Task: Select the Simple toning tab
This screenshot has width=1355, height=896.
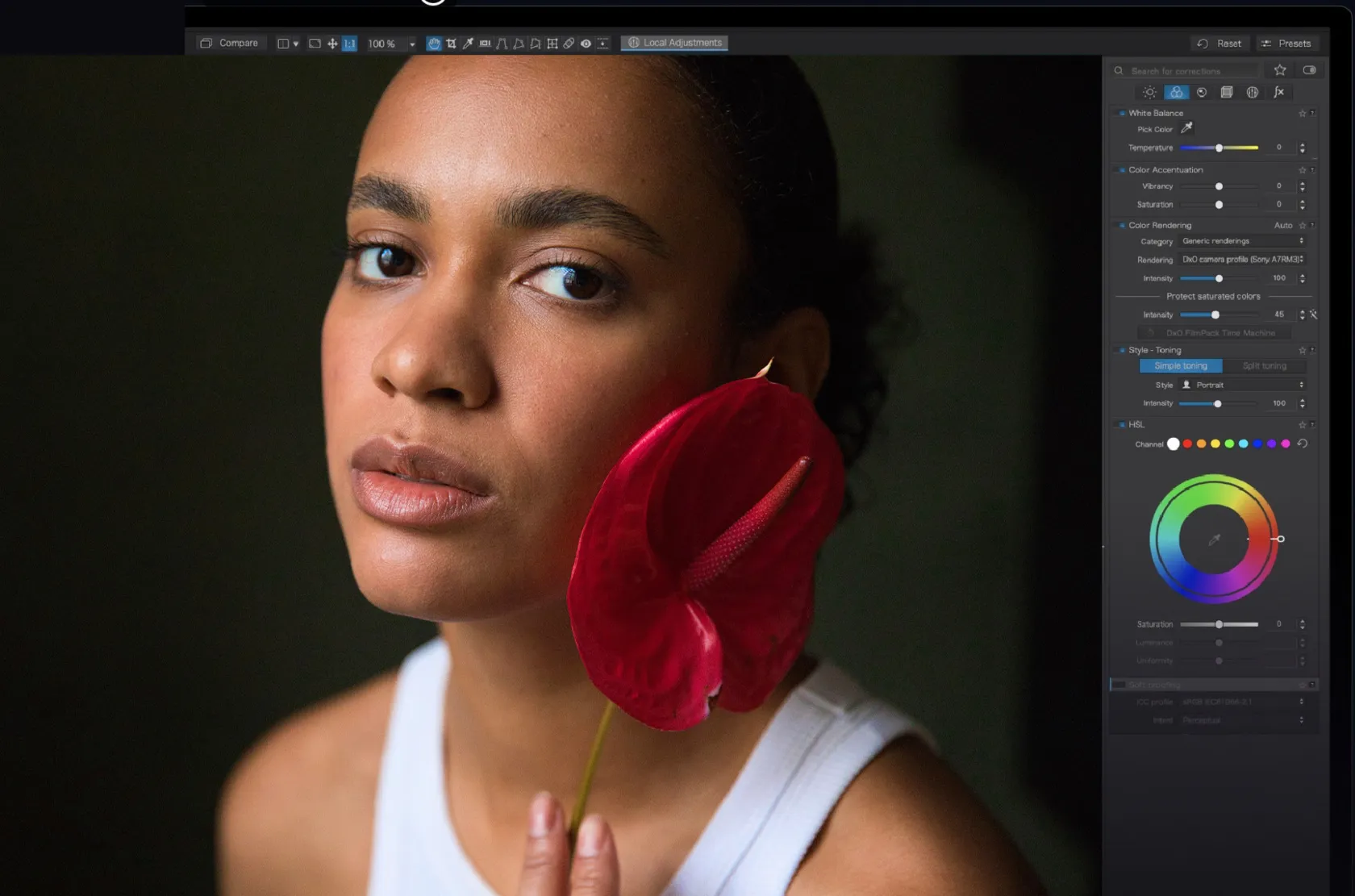Action: [1181, 366]
